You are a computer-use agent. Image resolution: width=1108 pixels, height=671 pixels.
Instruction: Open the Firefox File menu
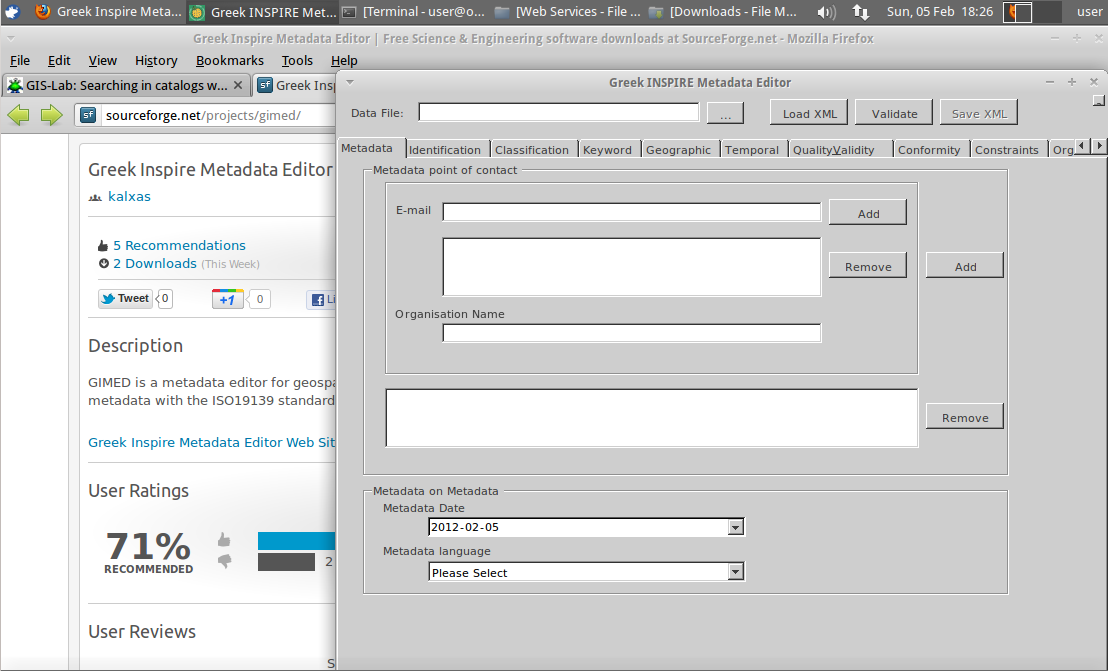click(20, 61)
